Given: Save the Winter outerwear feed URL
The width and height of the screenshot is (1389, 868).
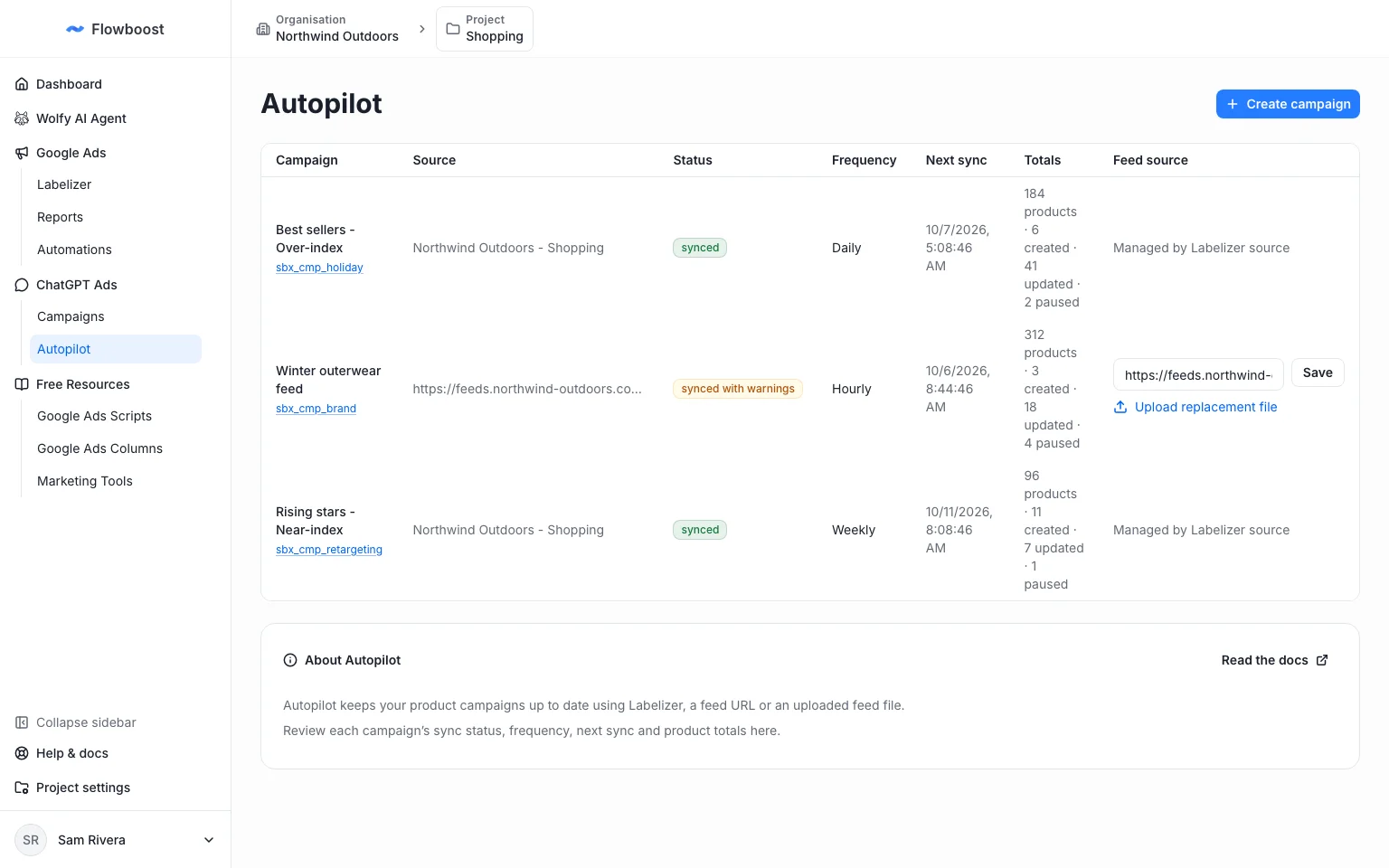Looking at the screenshot, I should point(1318,373).
